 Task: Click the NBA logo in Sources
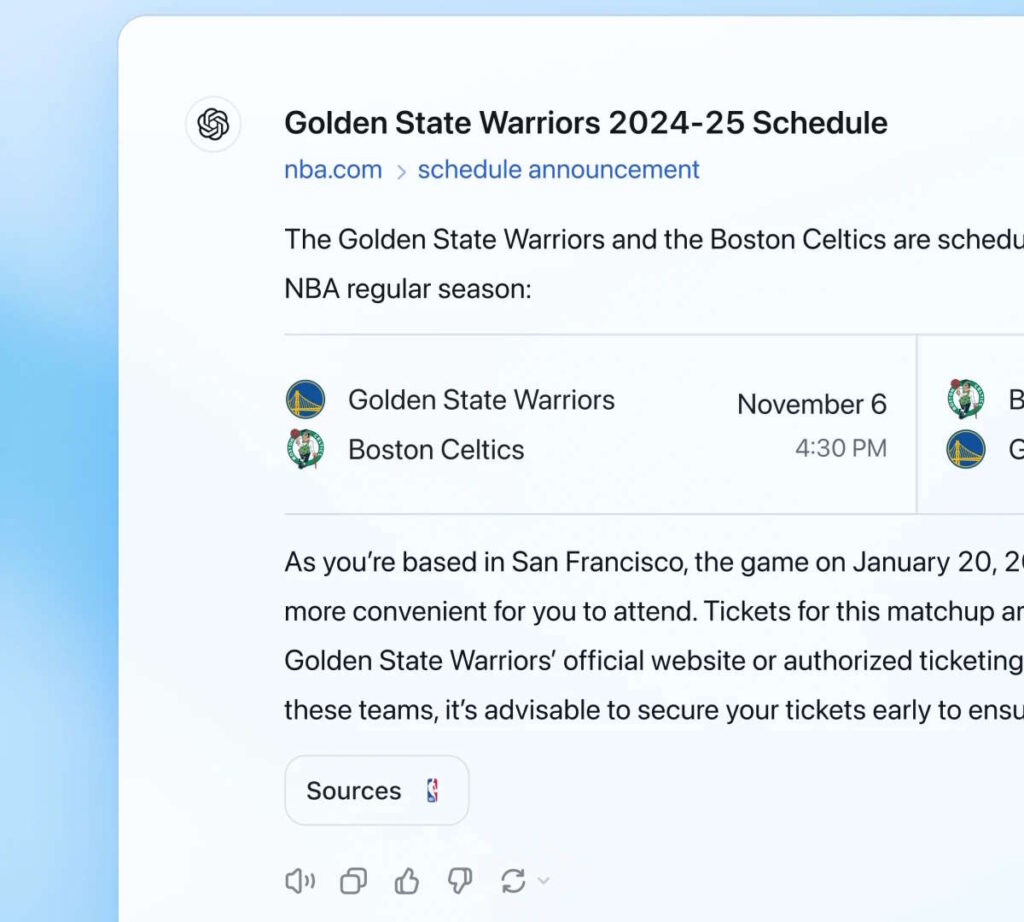[x=432, y=790]
